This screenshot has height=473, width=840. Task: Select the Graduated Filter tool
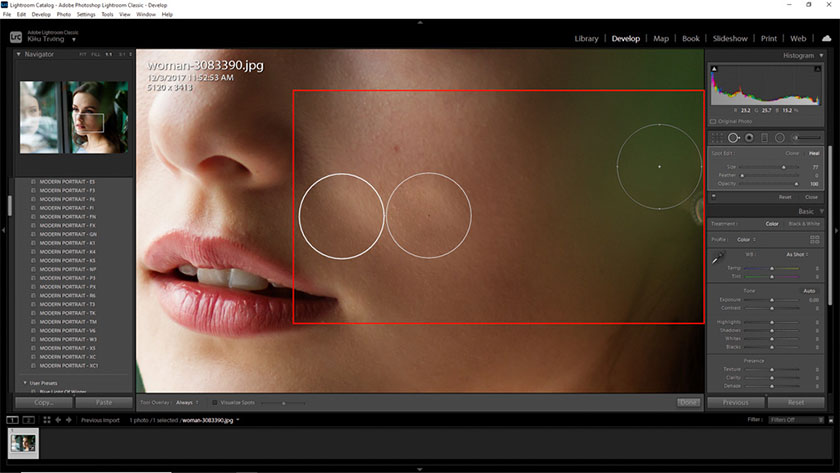pos(764,138)
